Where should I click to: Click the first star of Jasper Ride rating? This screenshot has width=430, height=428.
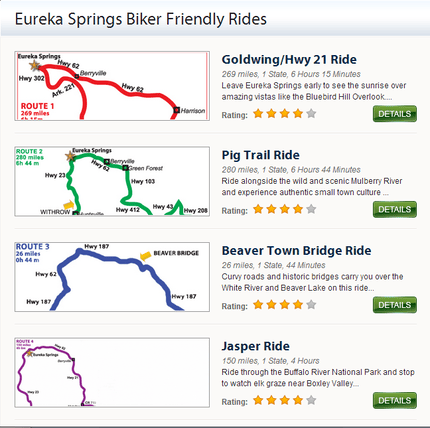tap(258, 400)
